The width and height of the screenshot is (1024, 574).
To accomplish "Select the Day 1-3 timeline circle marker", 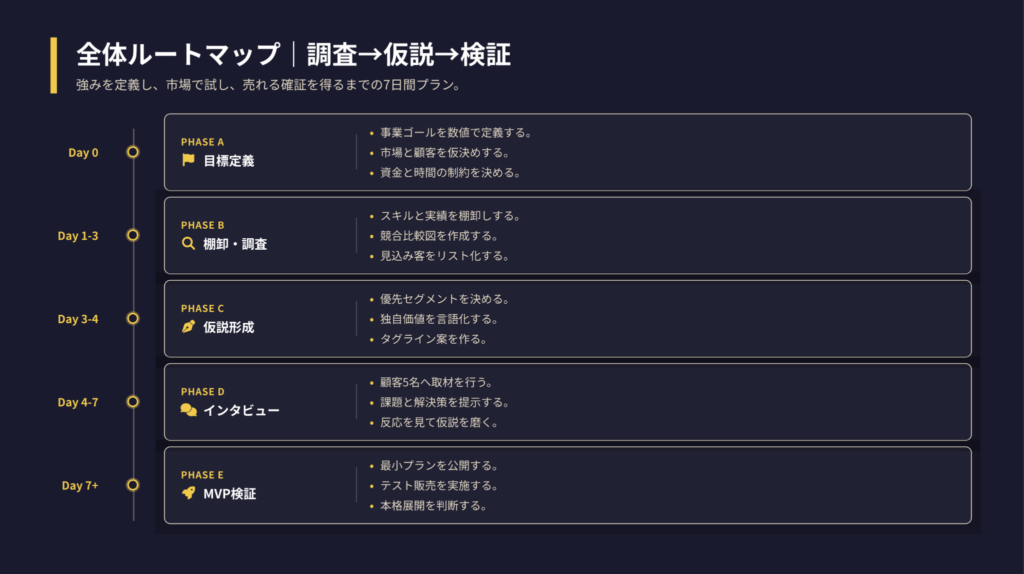I will [x=133, y=235].
